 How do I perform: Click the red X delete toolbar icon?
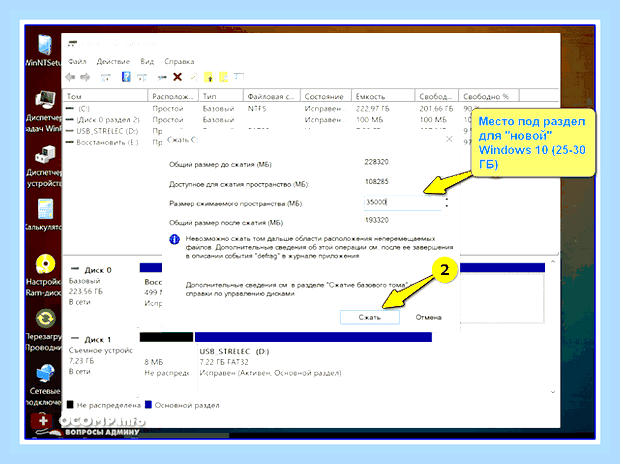[x=178, y=77]
